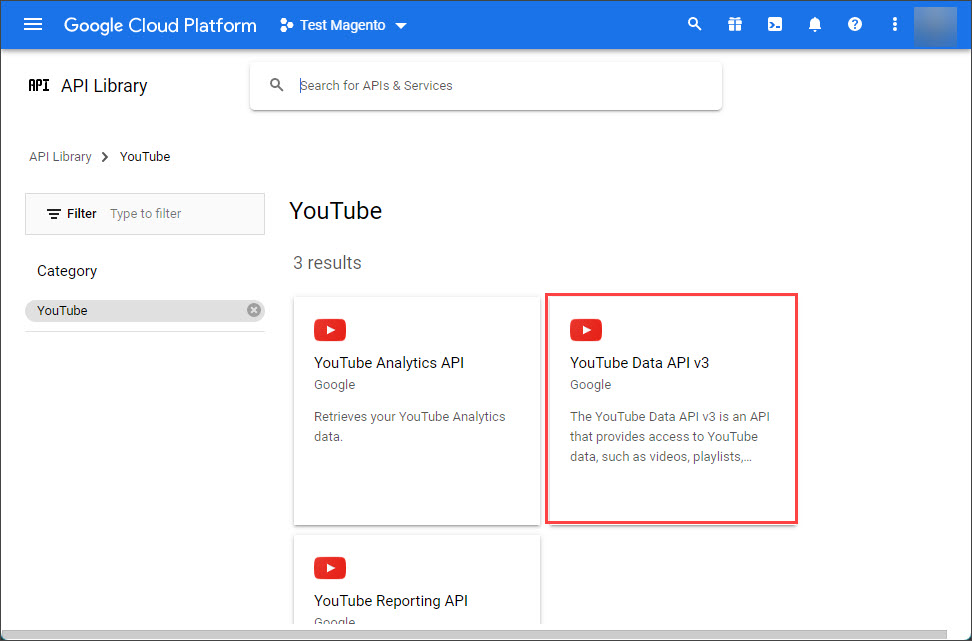Click the magnifier in the API search box

(276, 85)
